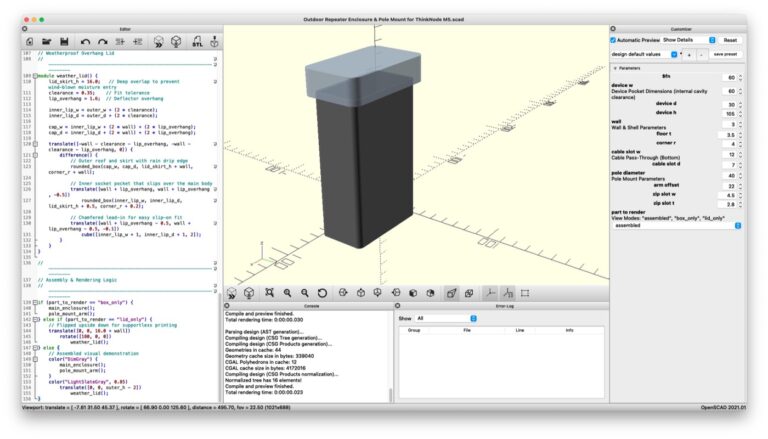Open the Show All filter dropdown in Error-Log
Screen dimensions: 768x439
point(446,318)
